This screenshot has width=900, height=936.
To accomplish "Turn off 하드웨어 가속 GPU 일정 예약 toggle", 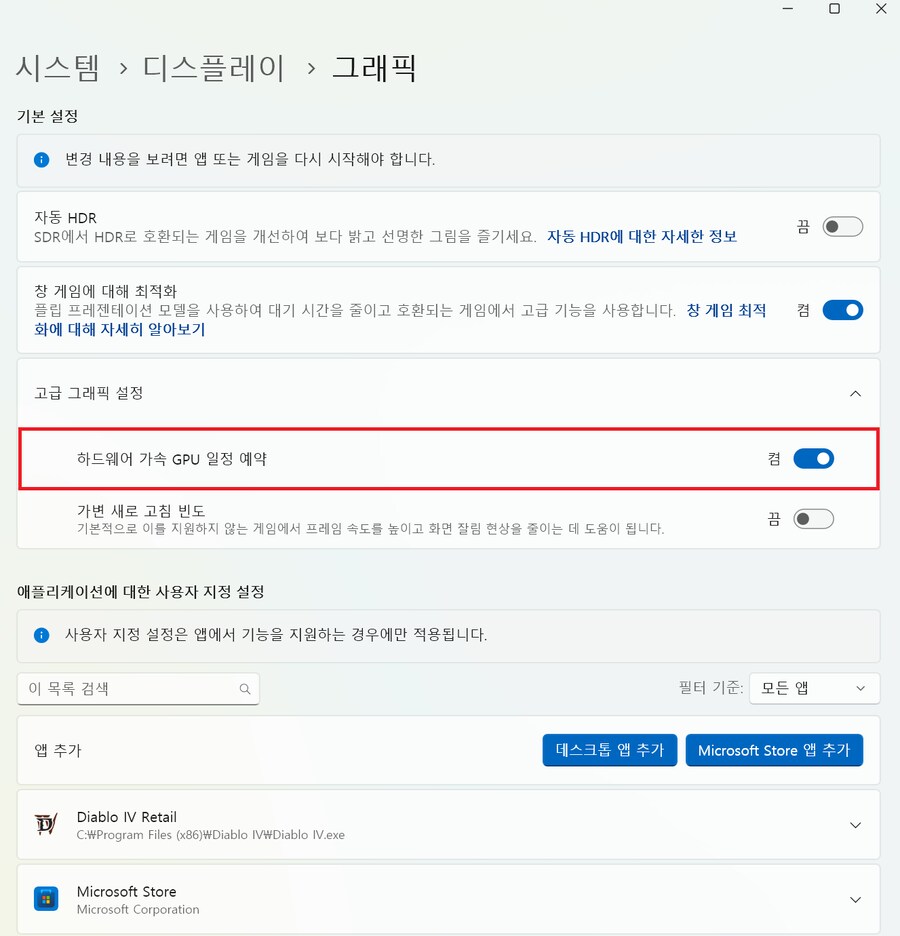I will pos(813,458).
